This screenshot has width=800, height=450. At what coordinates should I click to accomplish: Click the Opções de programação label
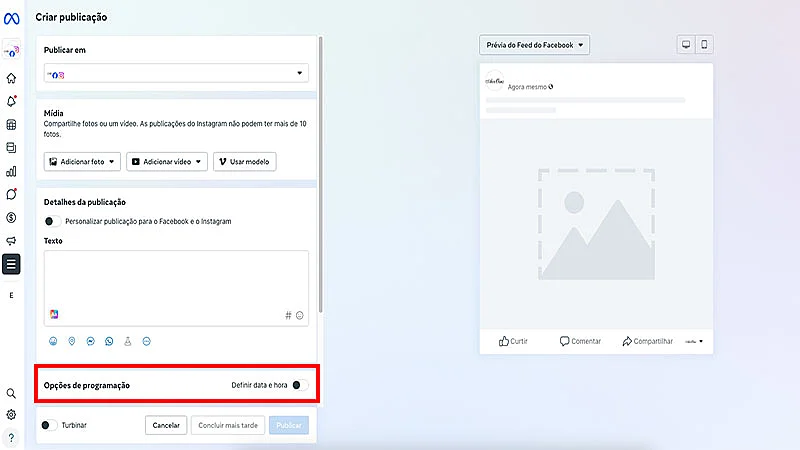point(87,386)
